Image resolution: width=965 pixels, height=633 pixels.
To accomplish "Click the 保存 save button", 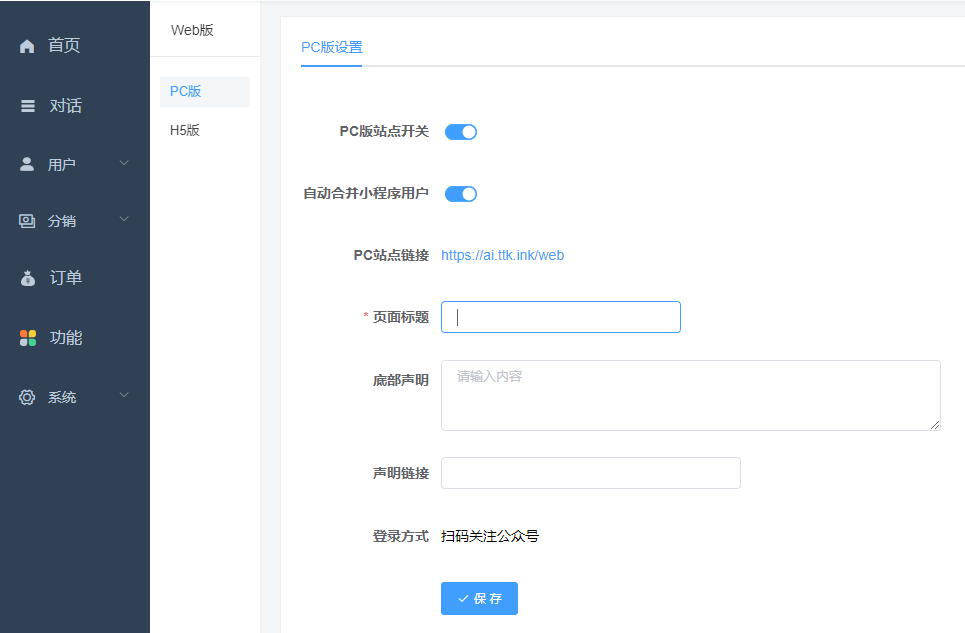I will coord(478,598).
